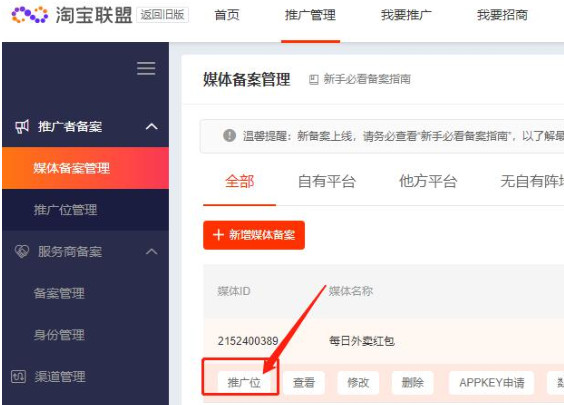The height and width of the screenshot is (405, 564).
Task: Click the Taobao Alliance logo icon
Action: coord(30,15)
